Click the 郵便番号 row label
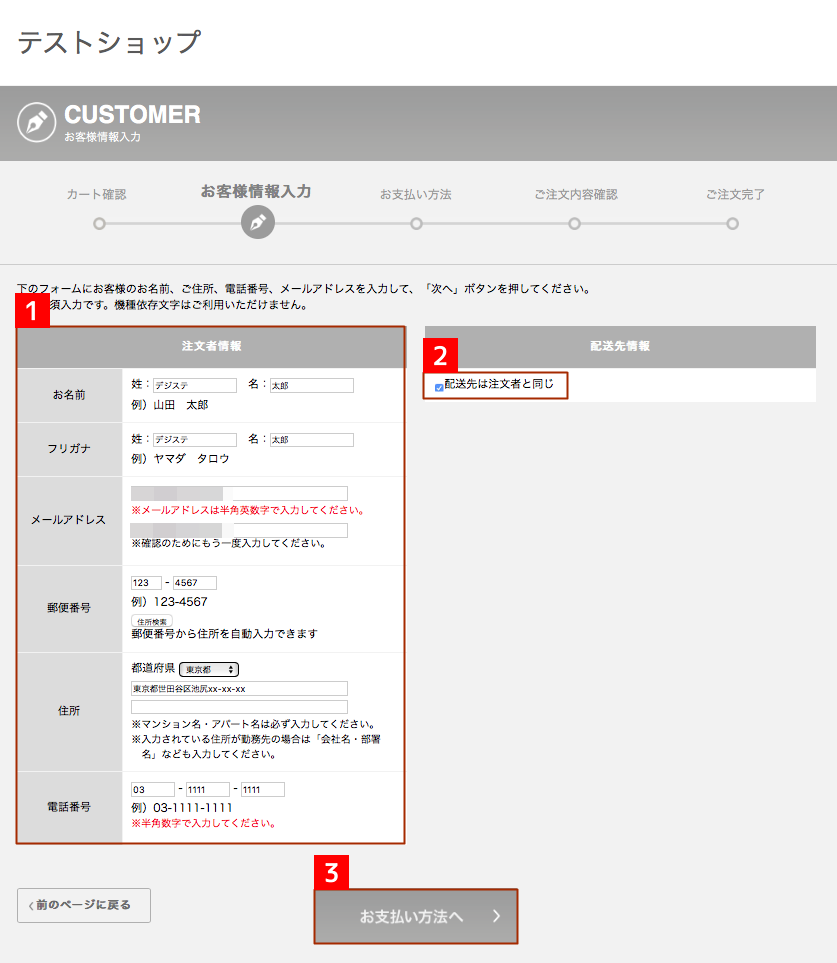Viewport: 837px width, 963px height. tap(69, 608)
